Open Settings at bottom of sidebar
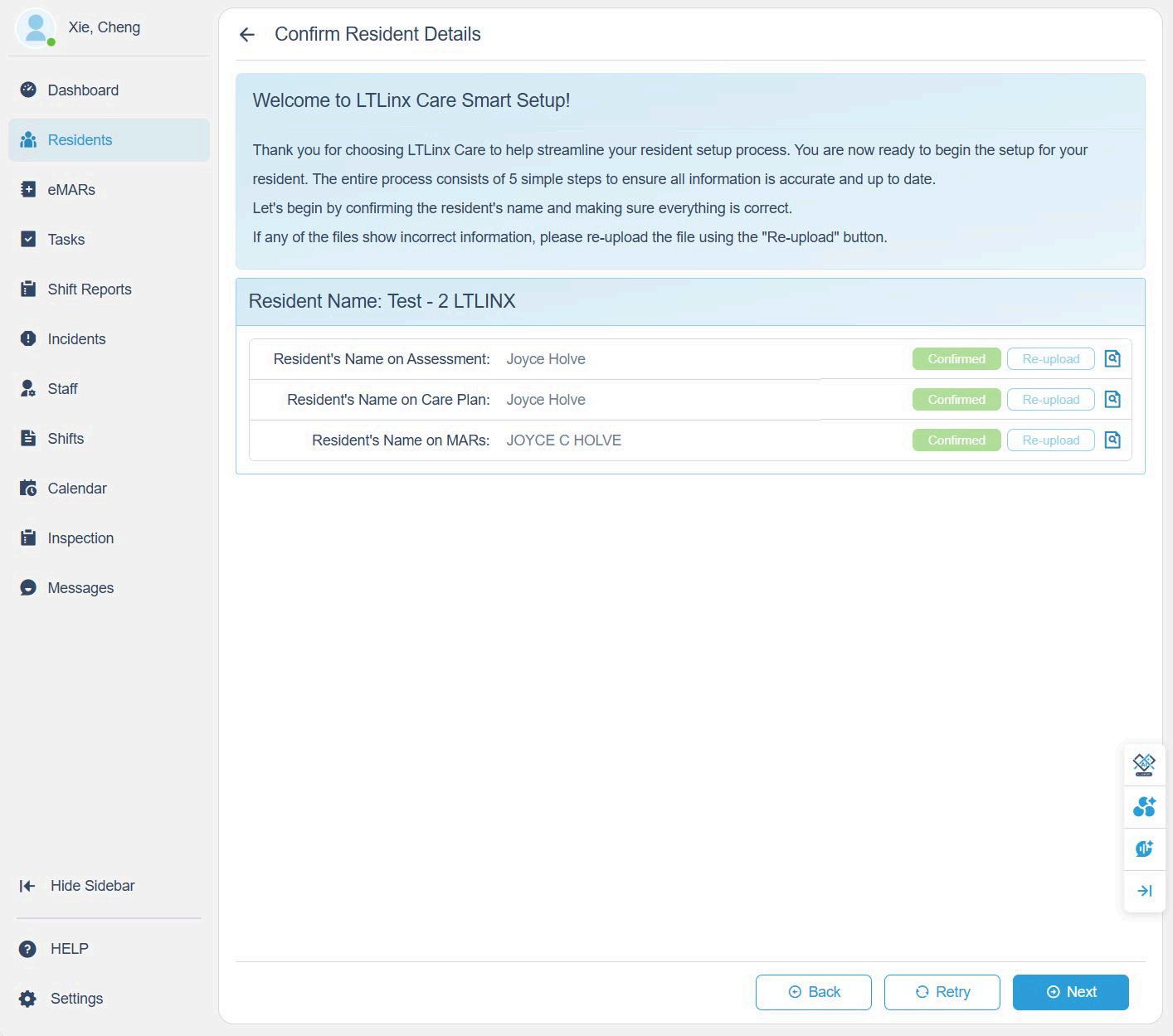The width and height of the screenshot is (1173, 1036). click(x=76, y=999)
